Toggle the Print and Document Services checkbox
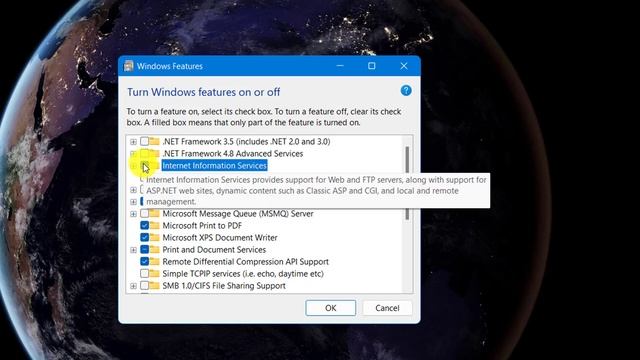 click(x=144, y=249)
